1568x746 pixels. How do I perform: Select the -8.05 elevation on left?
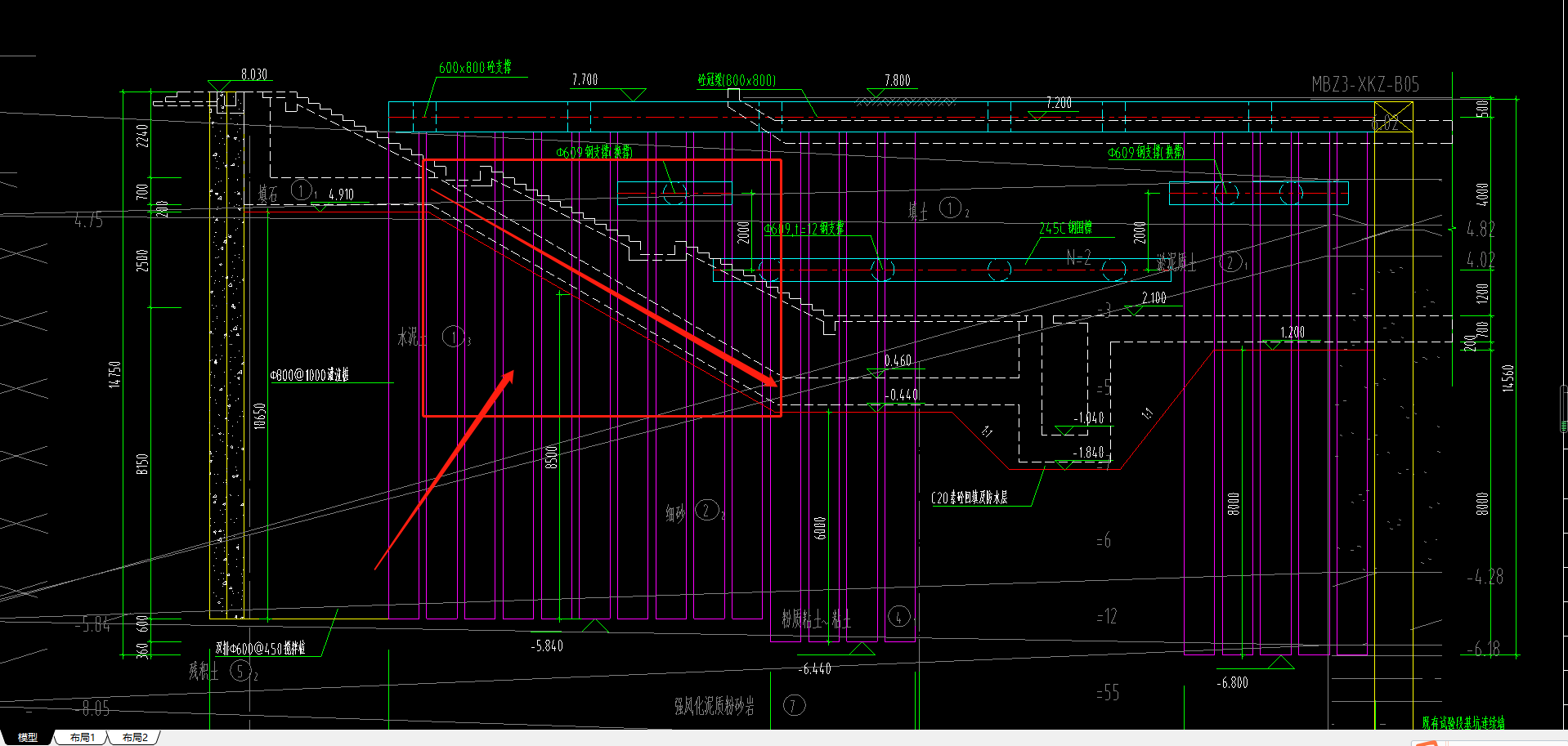click(92, 708)
